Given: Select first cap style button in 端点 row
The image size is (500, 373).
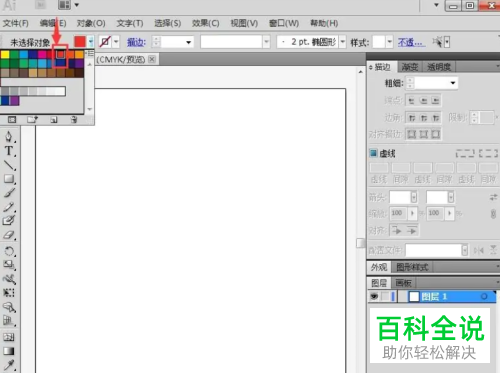Looking at the screenshot, I should pos(412,100).
